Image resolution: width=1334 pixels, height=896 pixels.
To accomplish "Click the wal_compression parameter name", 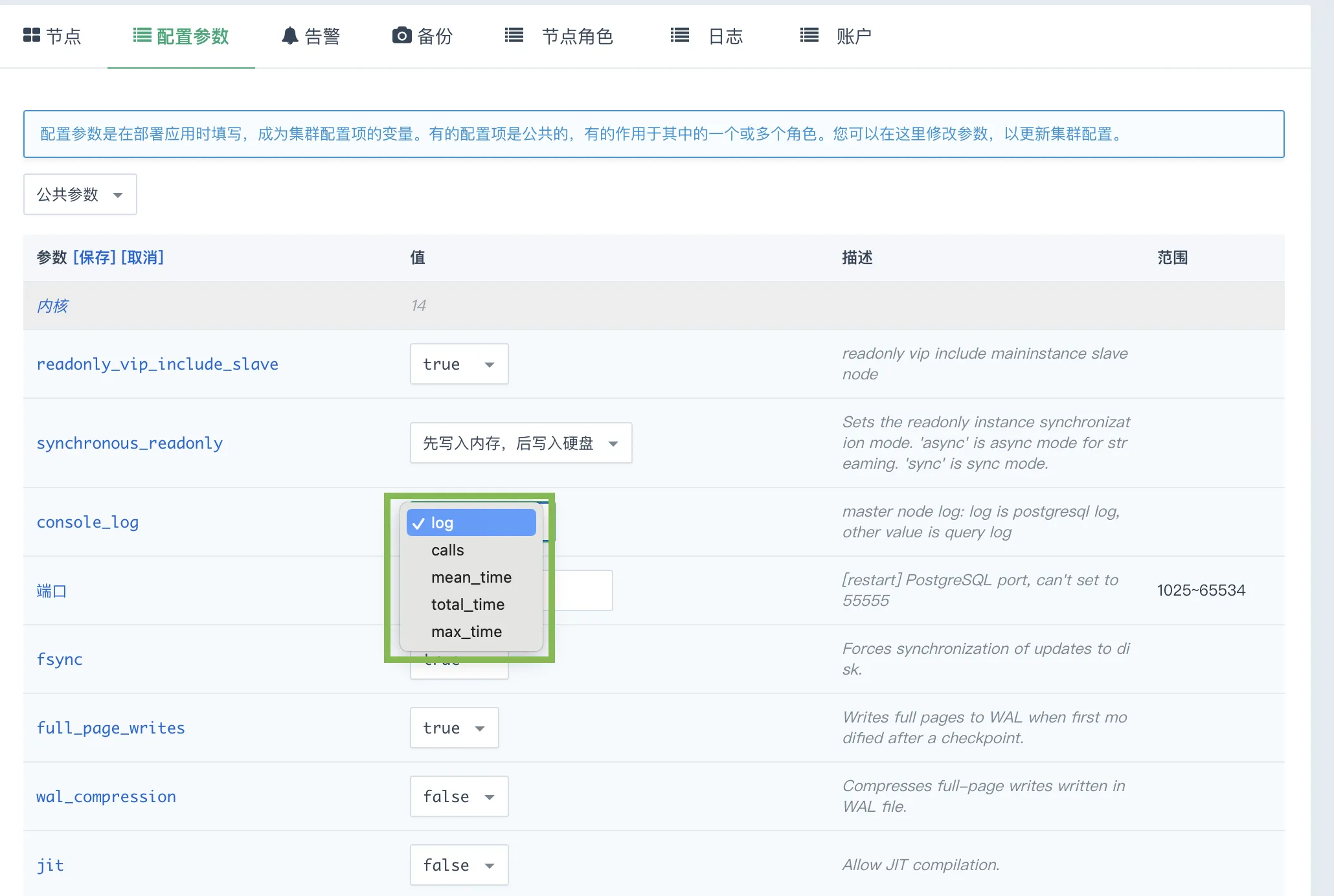I will [106, 797].
